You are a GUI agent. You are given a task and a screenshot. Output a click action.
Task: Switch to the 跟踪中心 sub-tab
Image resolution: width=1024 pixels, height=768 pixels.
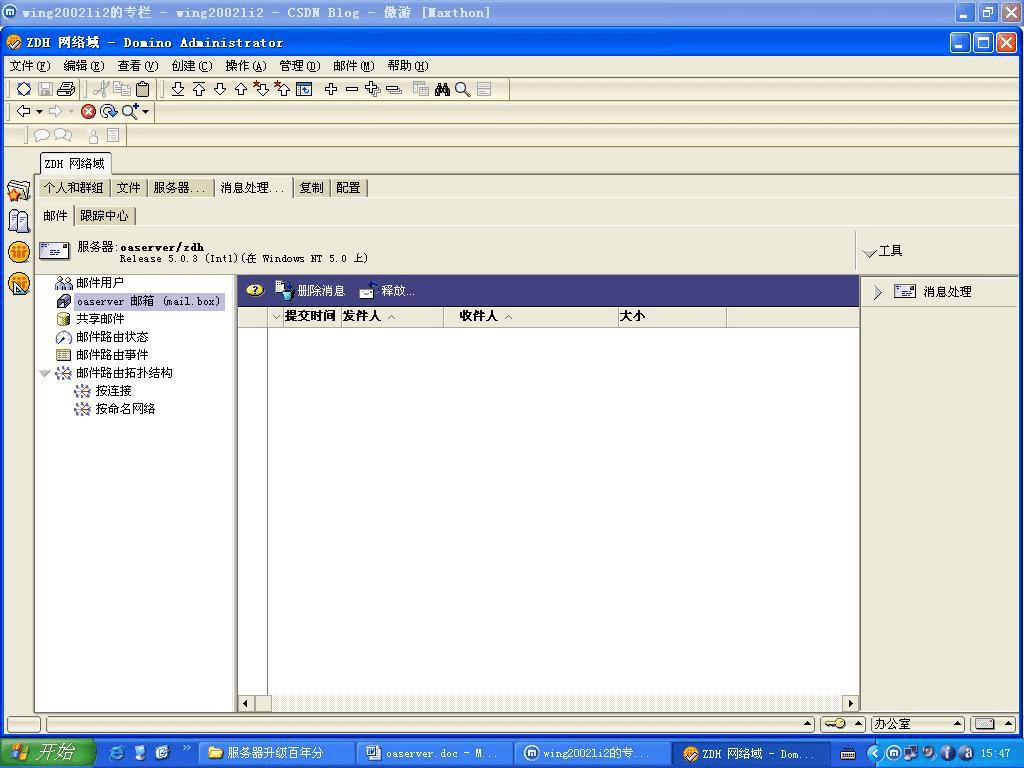(x=104, y=216)
